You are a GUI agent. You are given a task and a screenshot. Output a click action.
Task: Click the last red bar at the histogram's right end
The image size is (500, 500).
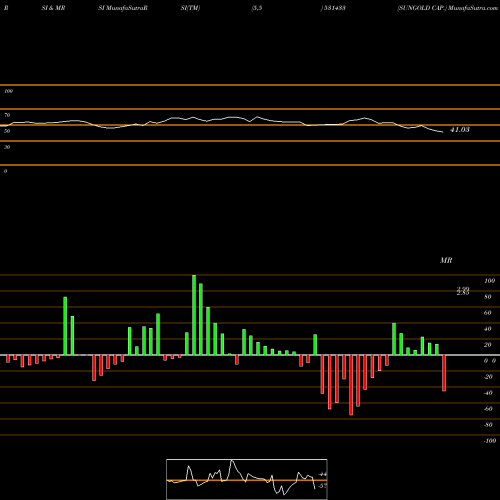point(444,373)
